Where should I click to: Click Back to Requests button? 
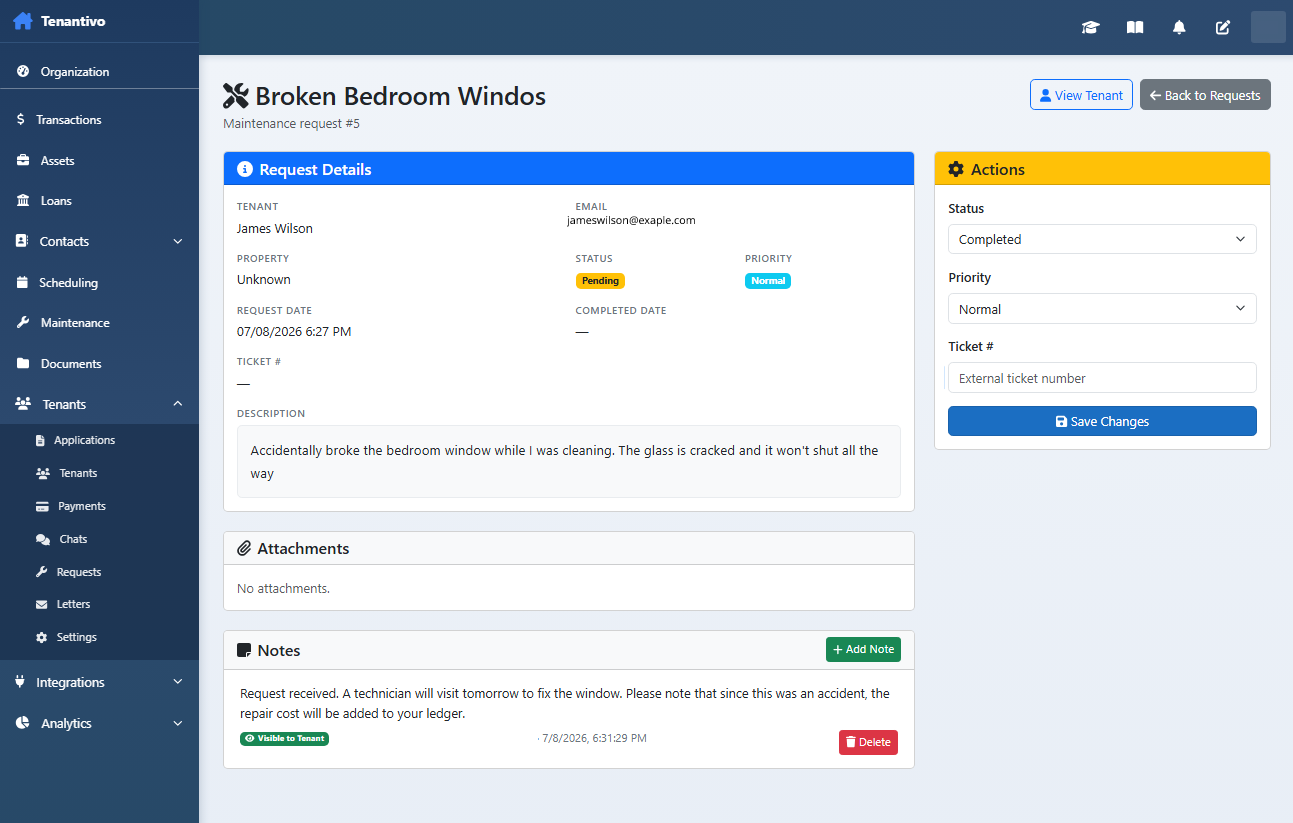point(1205,95)
